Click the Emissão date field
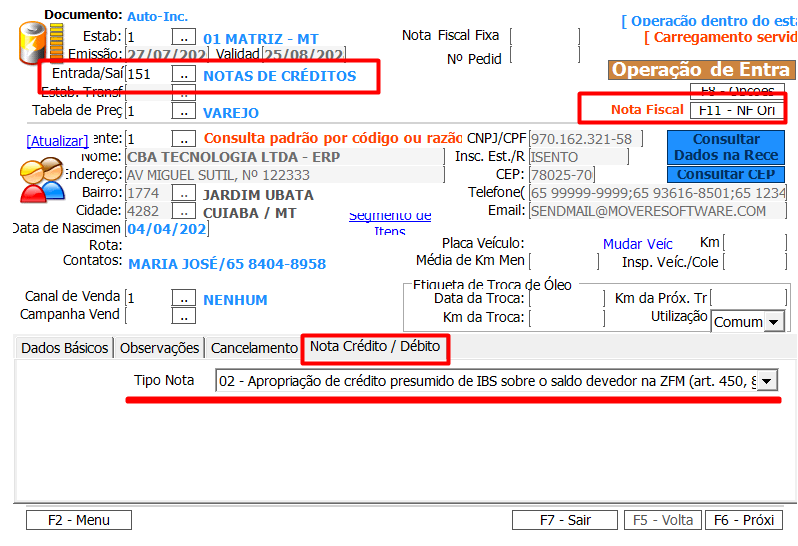Image resolution: width=798 pixels, height=546 pixels. coord(166,54)
